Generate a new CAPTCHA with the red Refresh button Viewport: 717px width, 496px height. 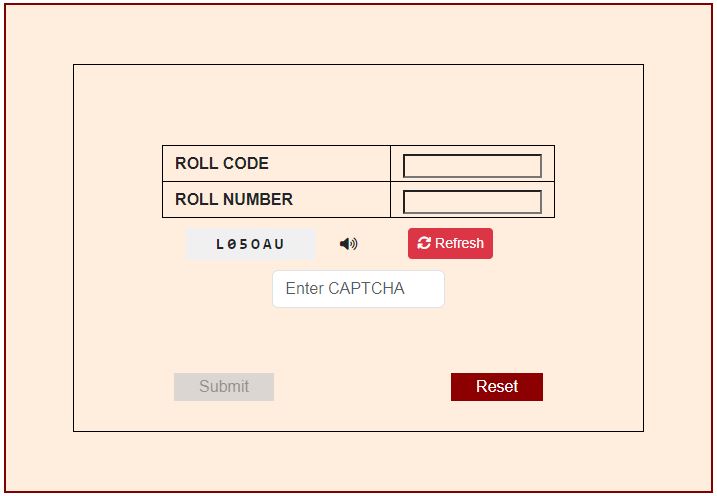450,243
